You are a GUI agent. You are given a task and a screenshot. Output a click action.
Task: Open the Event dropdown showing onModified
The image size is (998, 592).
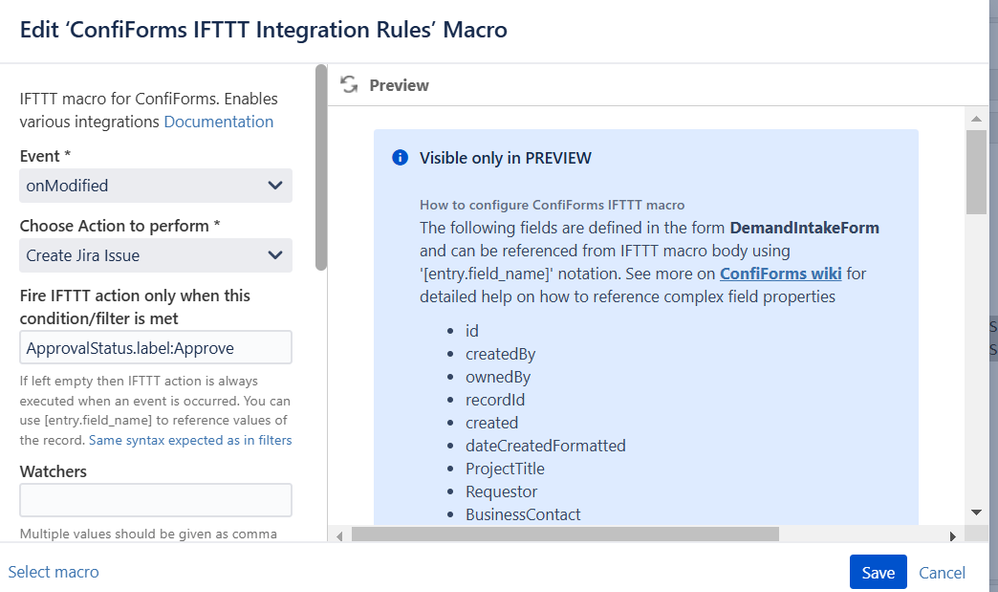pyautogui.click(x=155, y=186)
